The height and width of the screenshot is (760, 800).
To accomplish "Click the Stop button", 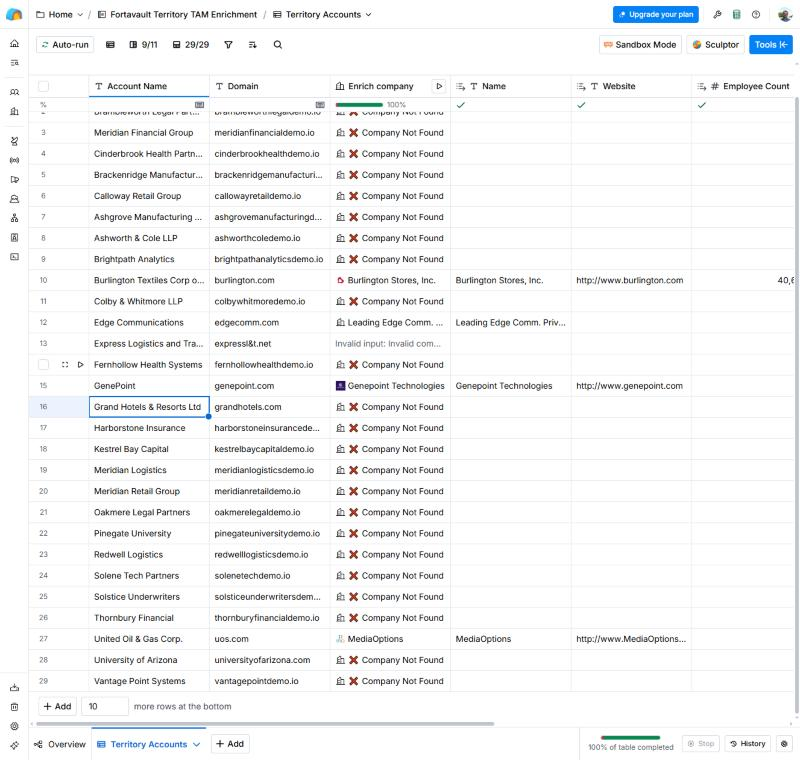I will point(701,744).
